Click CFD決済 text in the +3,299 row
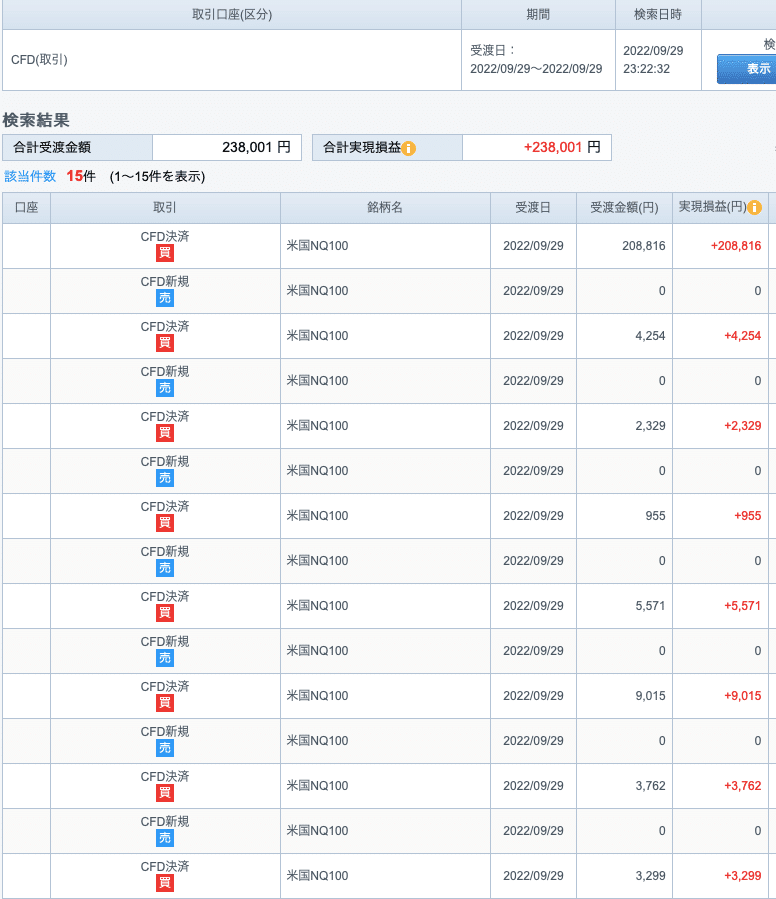This screenshot has width=776, height=899. click(165, 867)
